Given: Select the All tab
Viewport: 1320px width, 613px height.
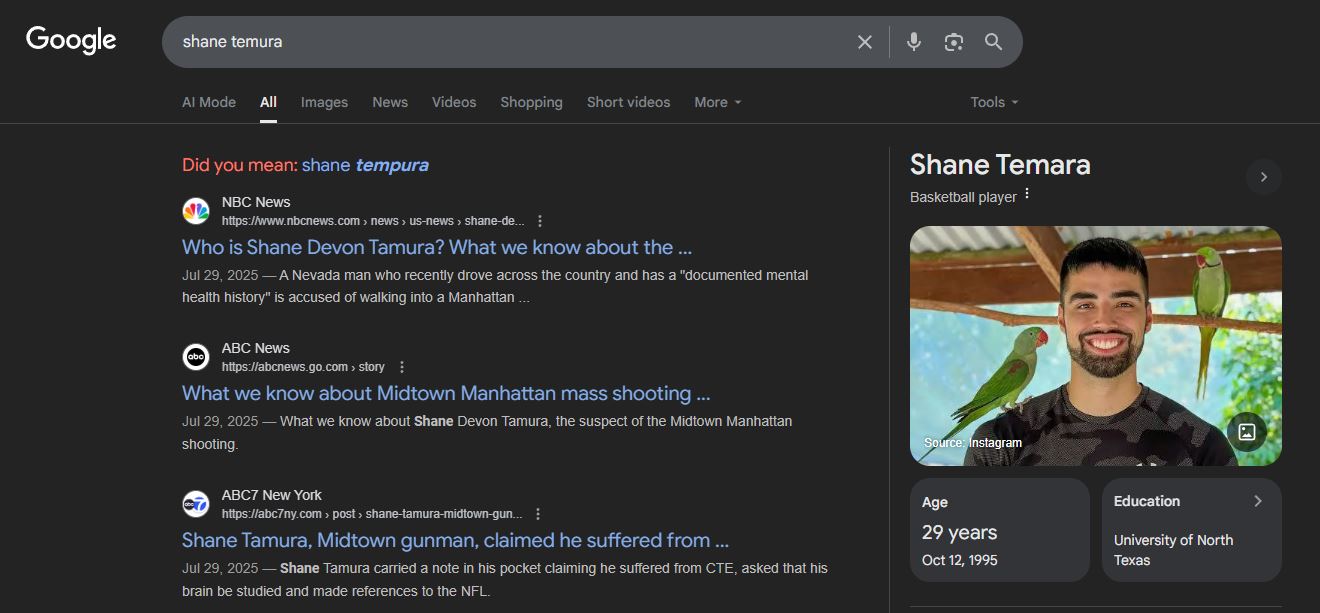Looking at the screenshot, I should 268,102.
